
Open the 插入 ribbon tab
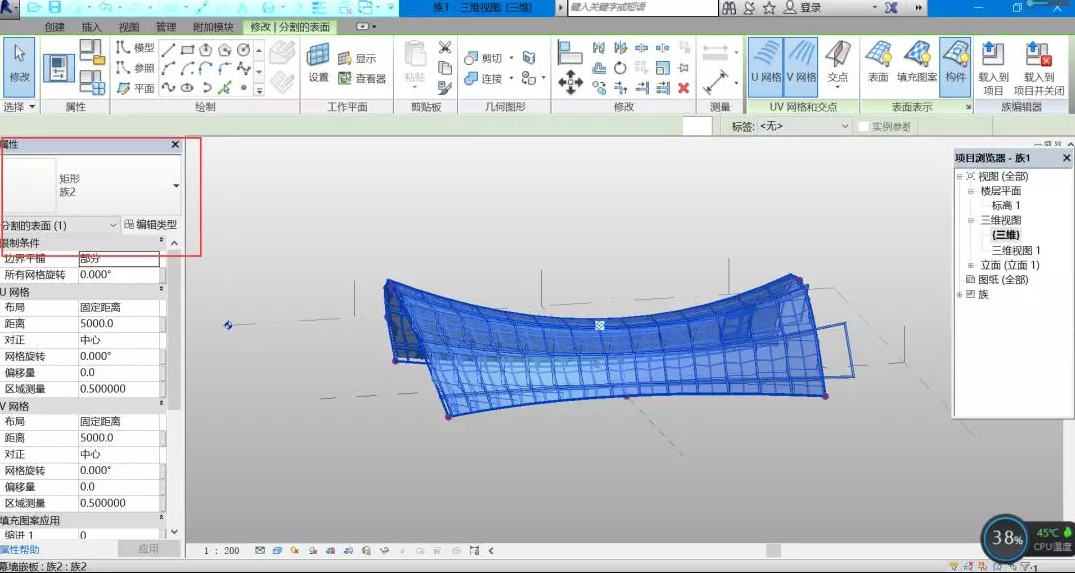coord(91,27)
